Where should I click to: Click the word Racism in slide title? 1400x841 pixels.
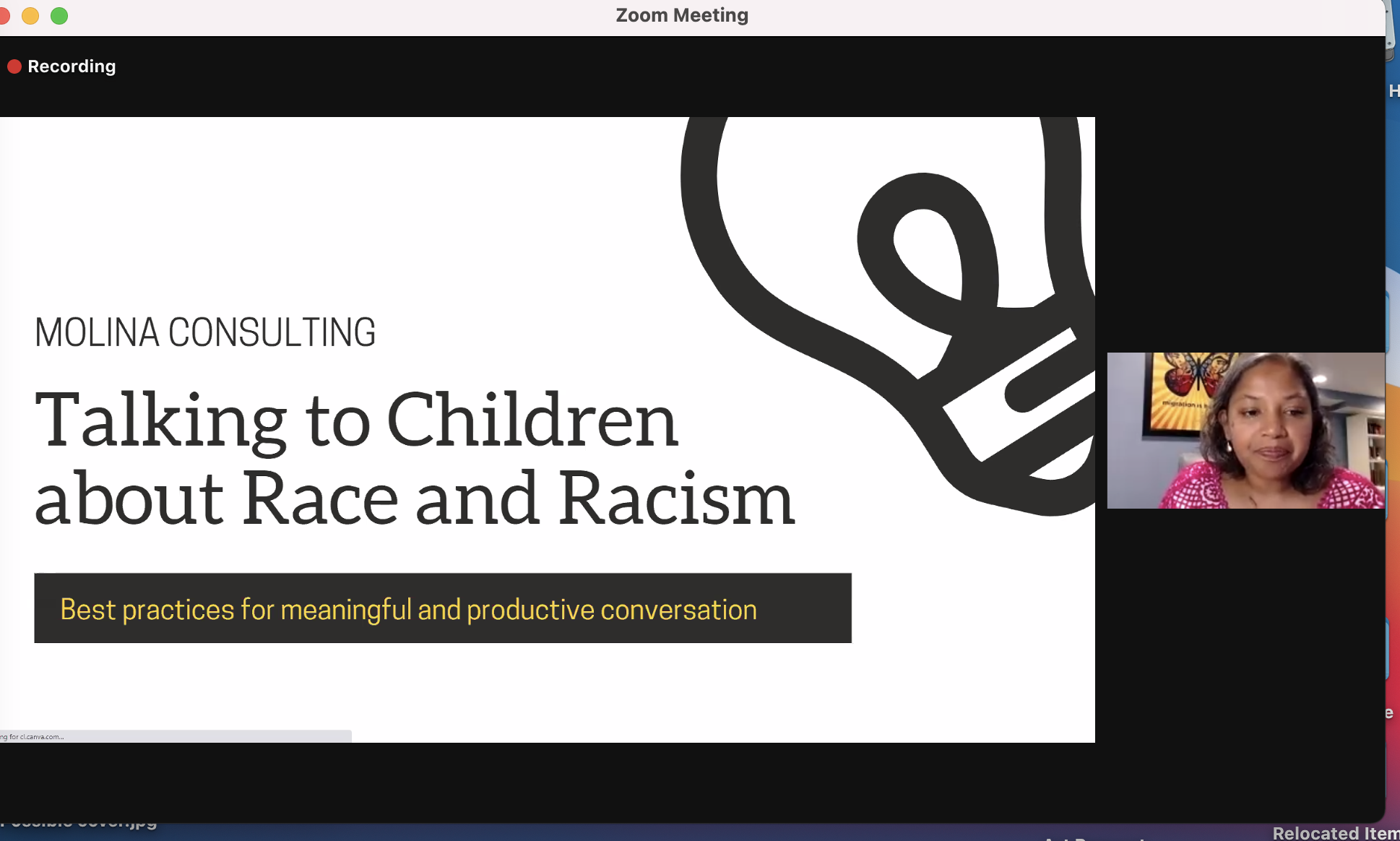(676, 499)
